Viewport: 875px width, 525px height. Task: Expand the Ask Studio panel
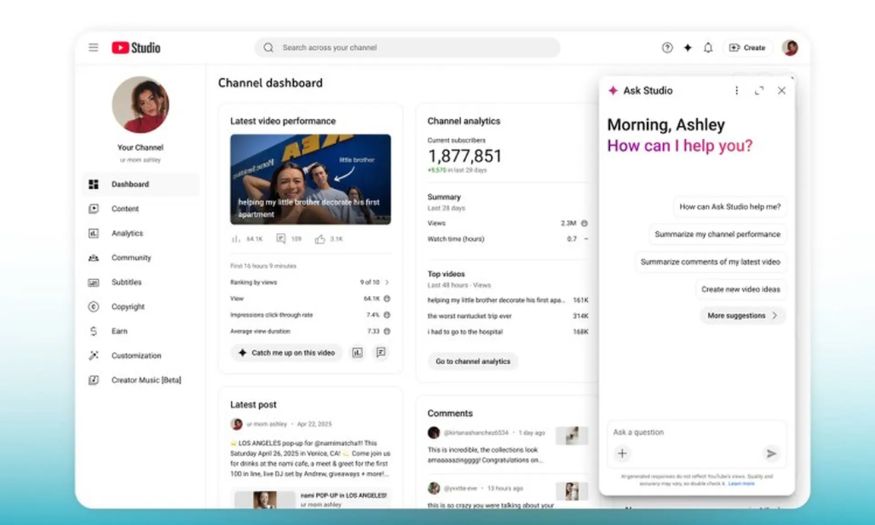(x=759, y=90)
